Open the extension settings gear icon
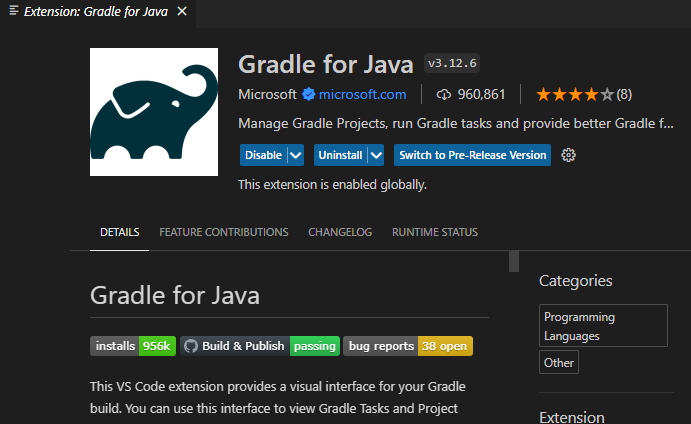 [568, 155]
